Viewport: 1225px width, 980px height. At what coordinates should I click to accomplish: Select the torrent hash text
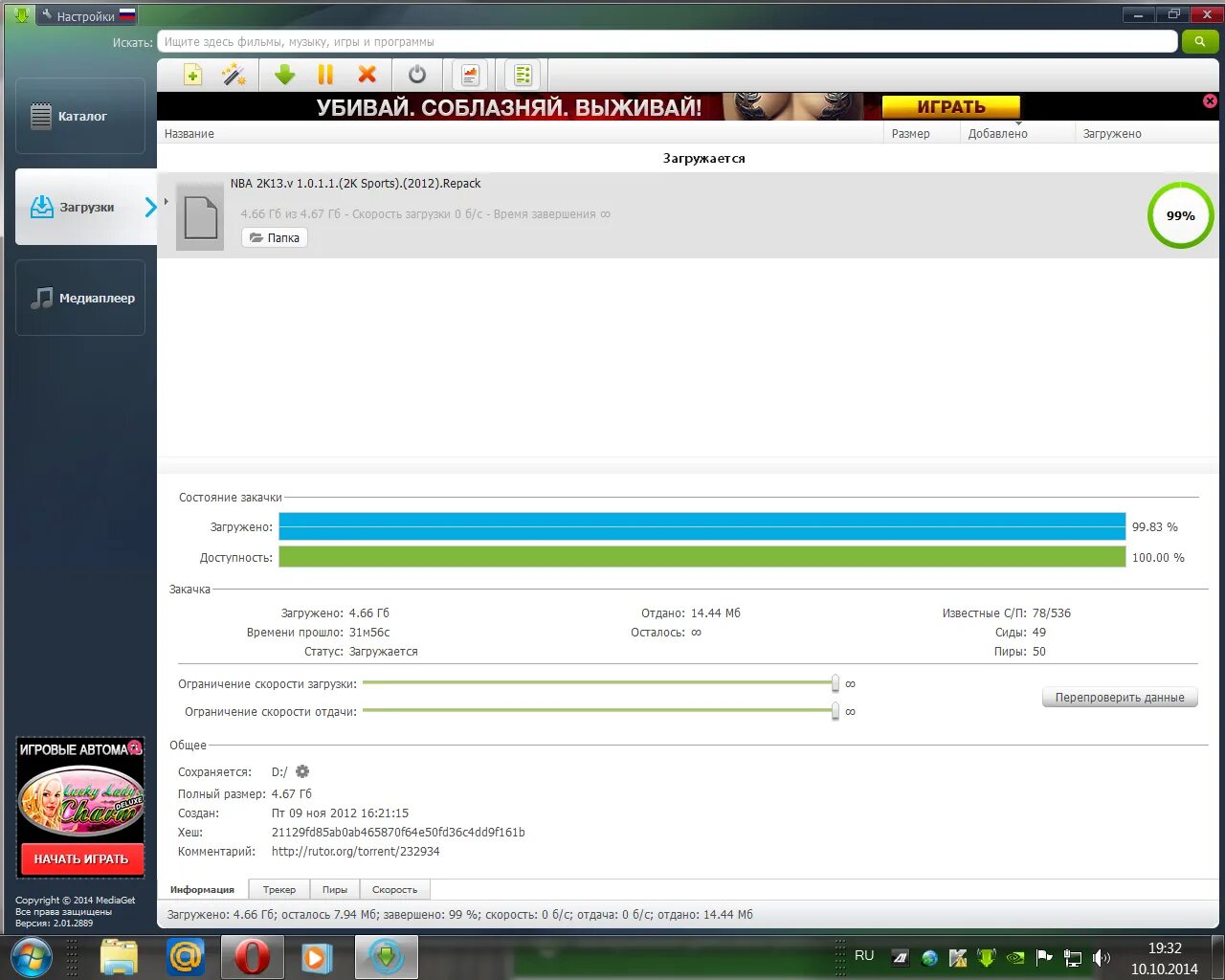click(x=398, y=833)
